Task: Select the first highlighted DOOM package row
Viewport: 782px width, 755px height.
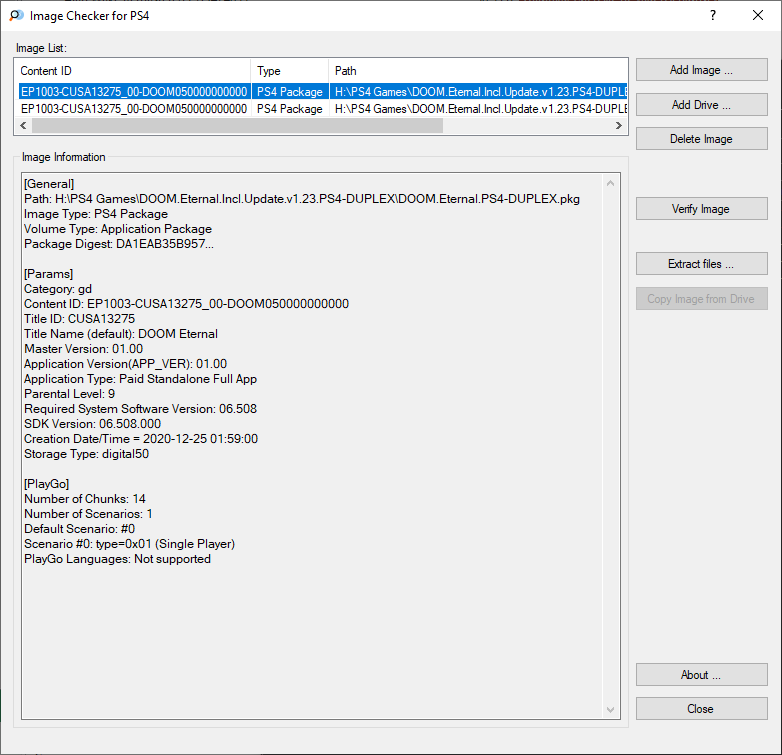Action: (323, 92)
